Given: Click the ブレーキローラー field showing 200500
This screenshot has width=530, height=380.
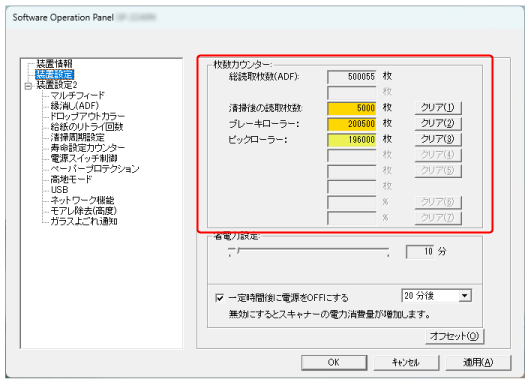Looking at the screenshot, I should (352, 124).
